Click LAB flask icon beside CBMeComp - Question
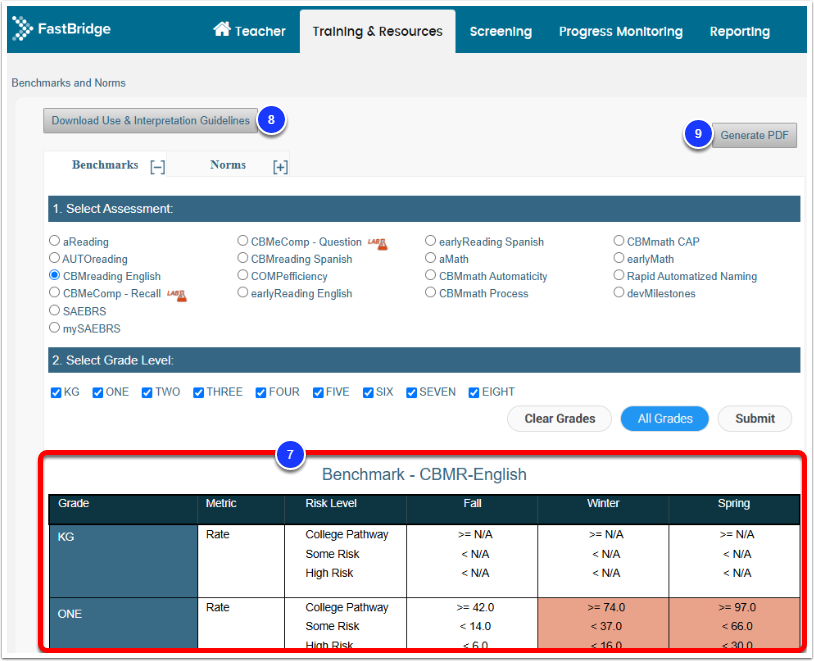 [x=378, y=243]
